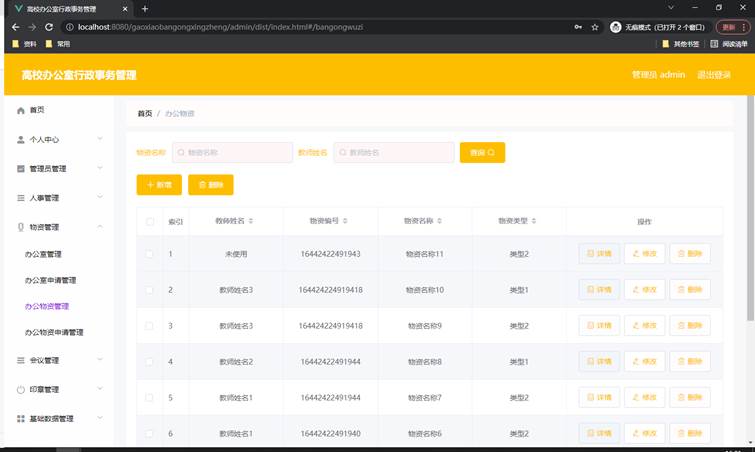Click 退出登录 in the header
The height and width of the screenshot is (452, 755).
[x=714, y=75]
